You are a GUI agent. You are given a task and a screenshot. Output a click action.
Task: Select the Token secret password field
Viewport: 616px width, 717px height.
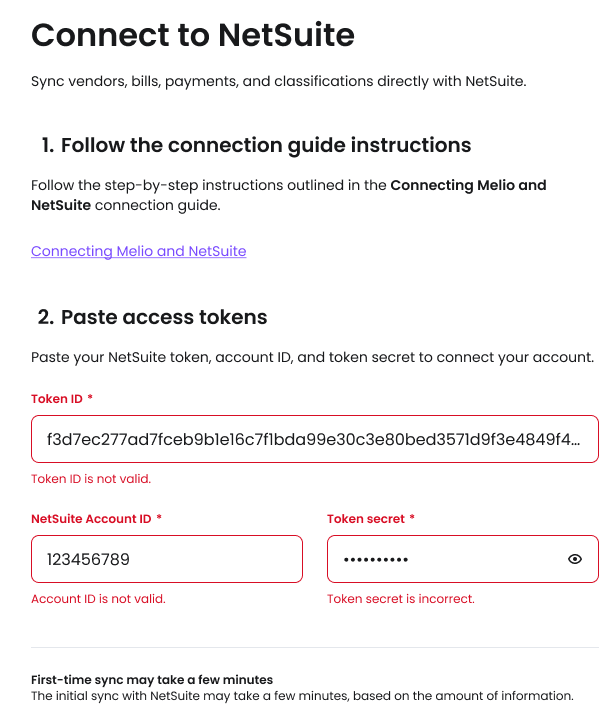(440, 559)
